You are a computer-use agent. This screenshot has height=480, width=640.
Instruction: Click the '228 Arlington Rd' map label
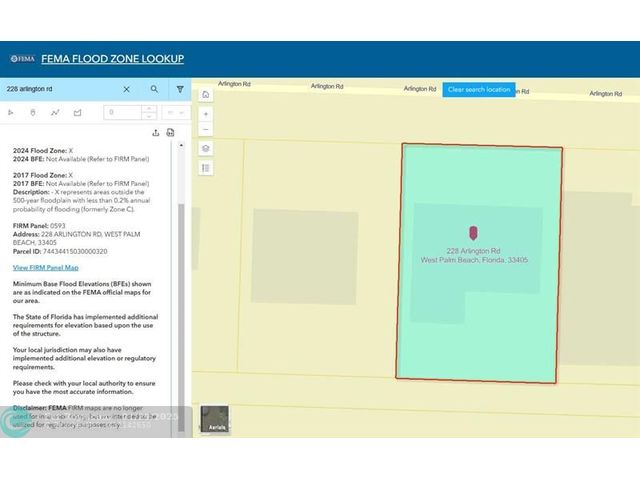(x=473, y=251)
